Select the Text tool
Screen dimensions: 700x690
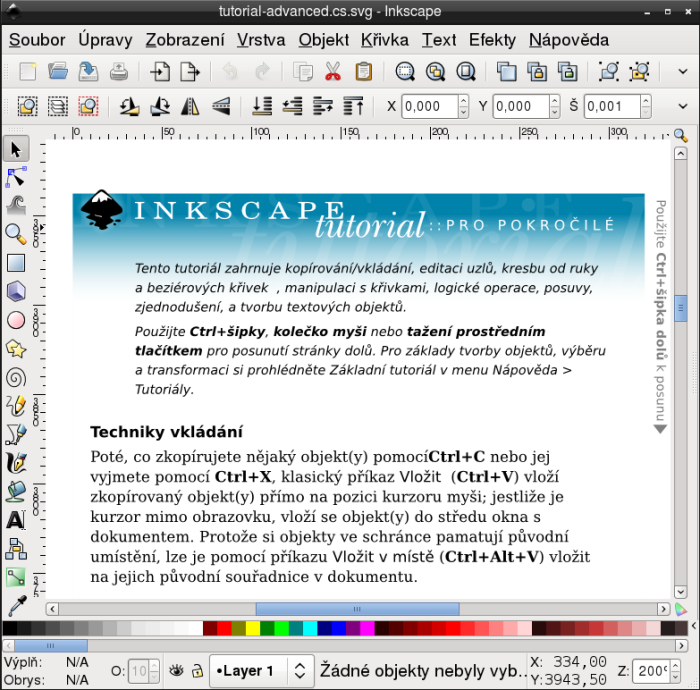[16, 520]
